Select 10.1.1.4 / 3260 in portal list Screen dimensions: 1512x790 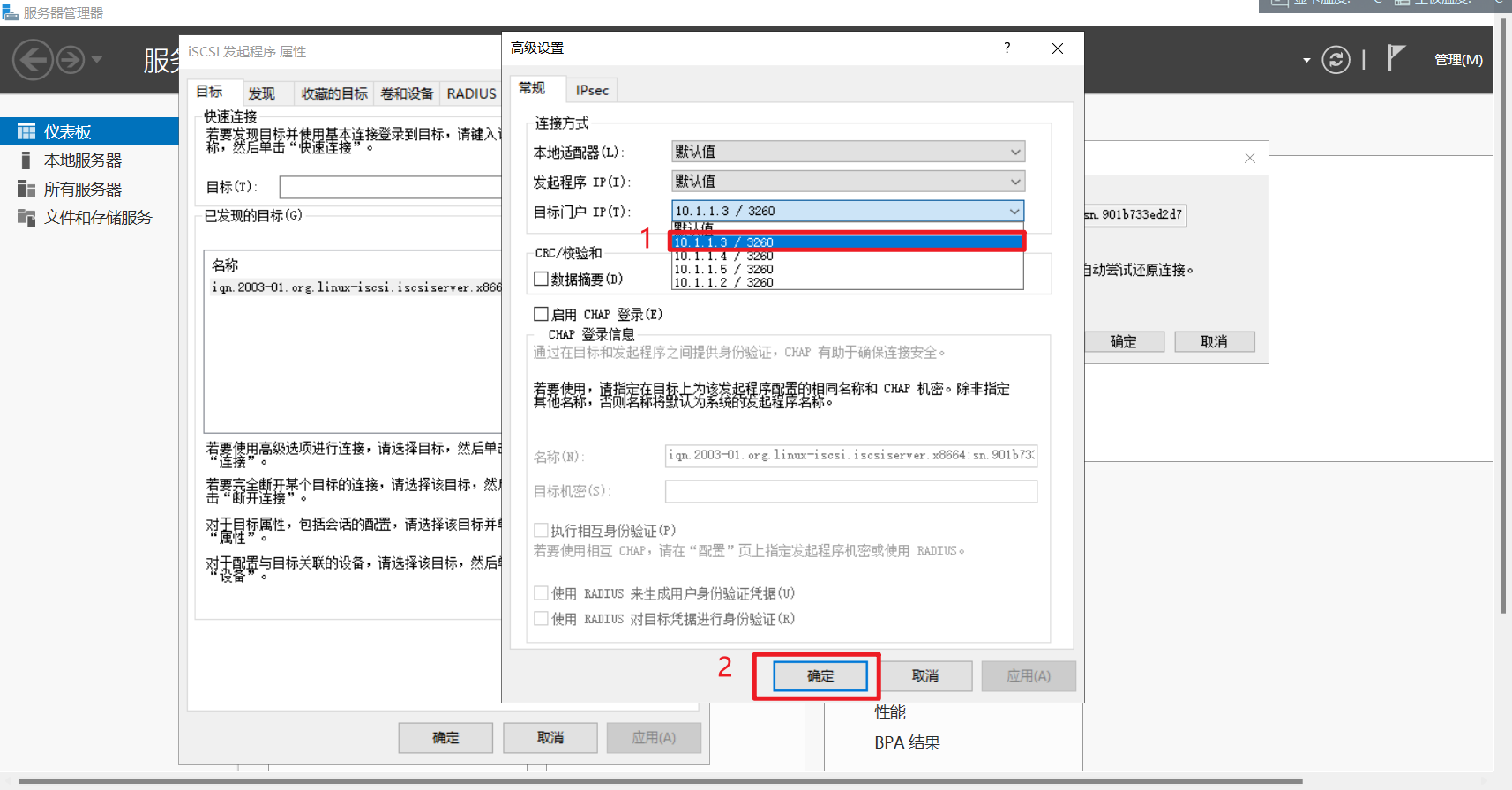click(x=847, y=256)
